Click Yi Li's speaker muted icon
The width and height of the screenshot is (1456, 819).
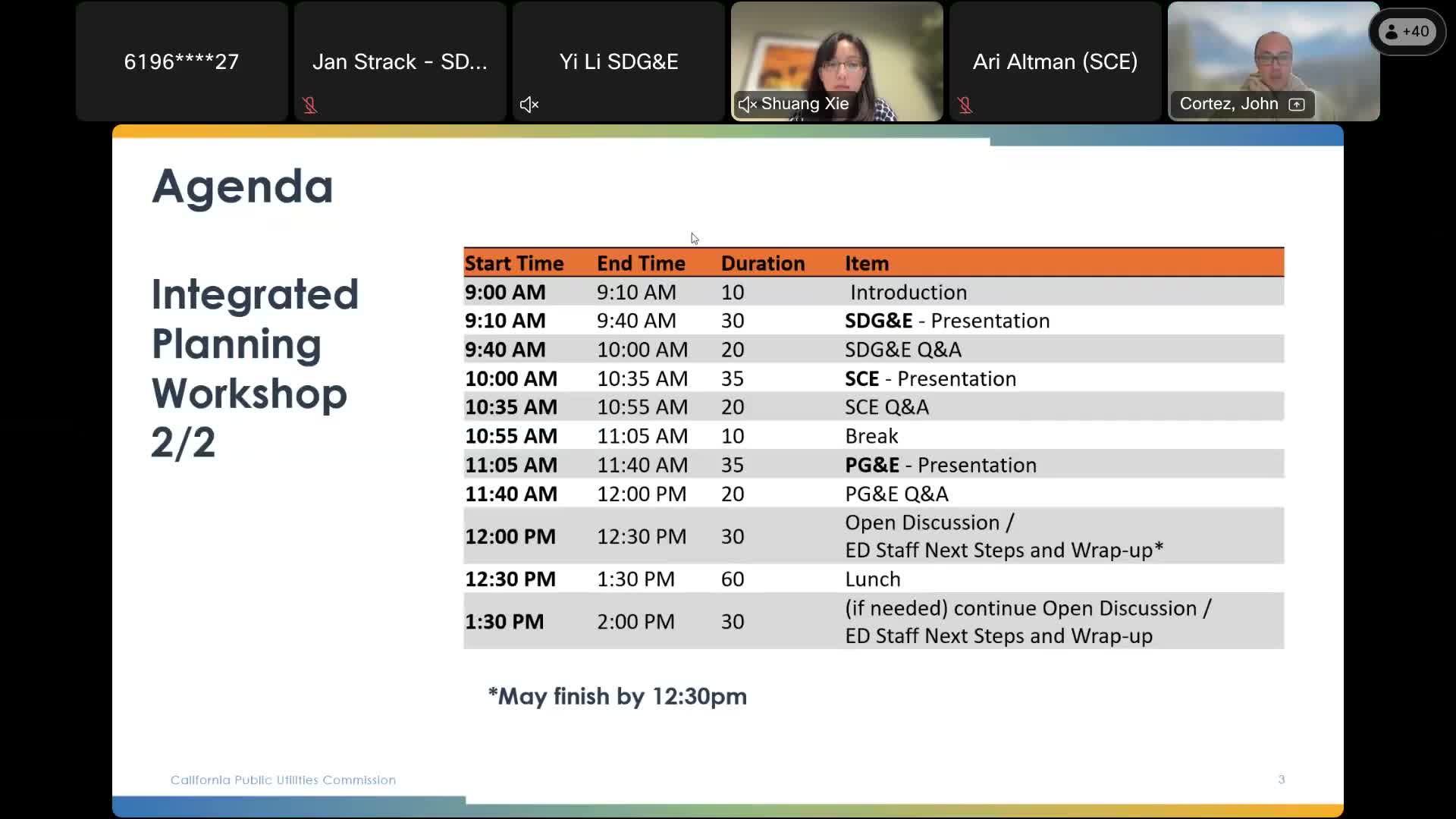[529, 105]
